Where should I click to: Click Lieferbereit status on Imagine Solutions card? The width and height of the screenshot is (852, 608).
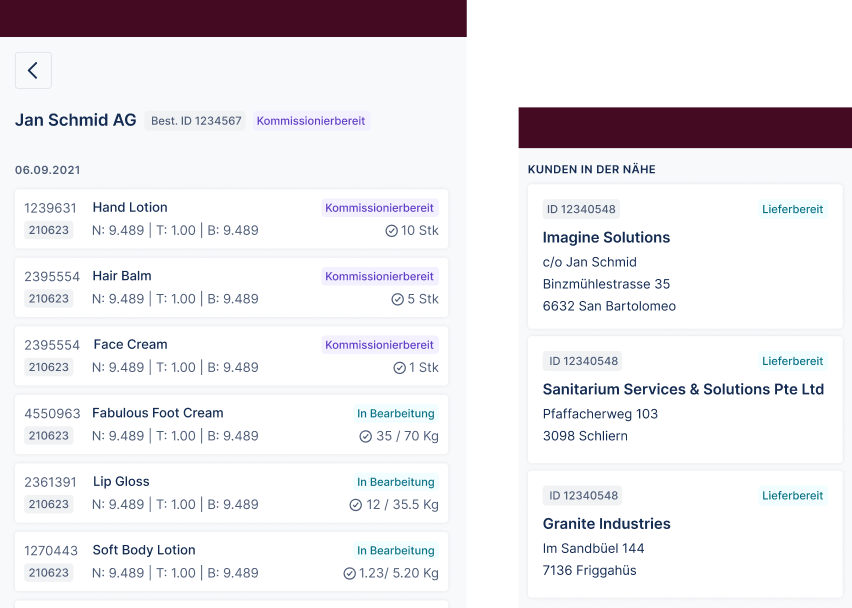tap(792, 209)
